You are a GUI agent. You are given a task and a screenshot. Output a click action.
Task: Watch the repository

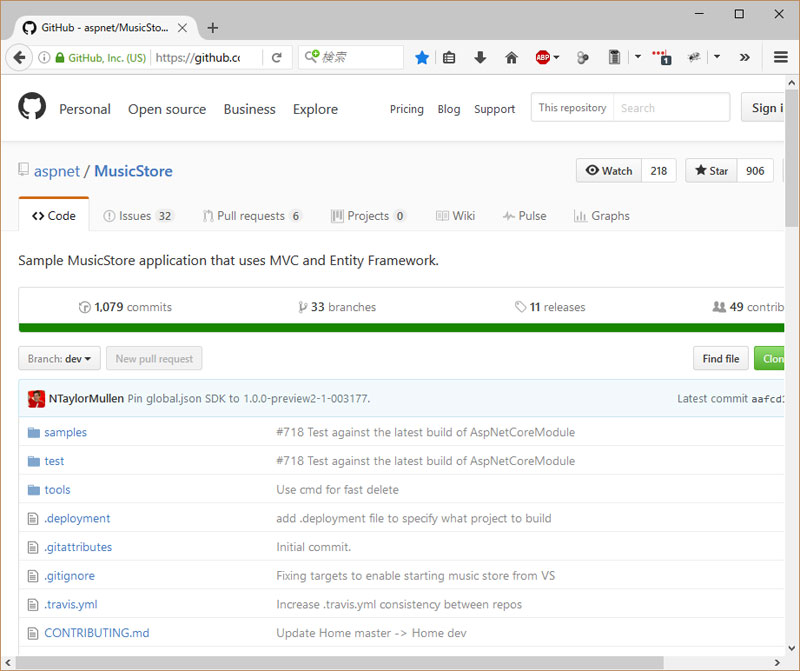tap(609, 170)
